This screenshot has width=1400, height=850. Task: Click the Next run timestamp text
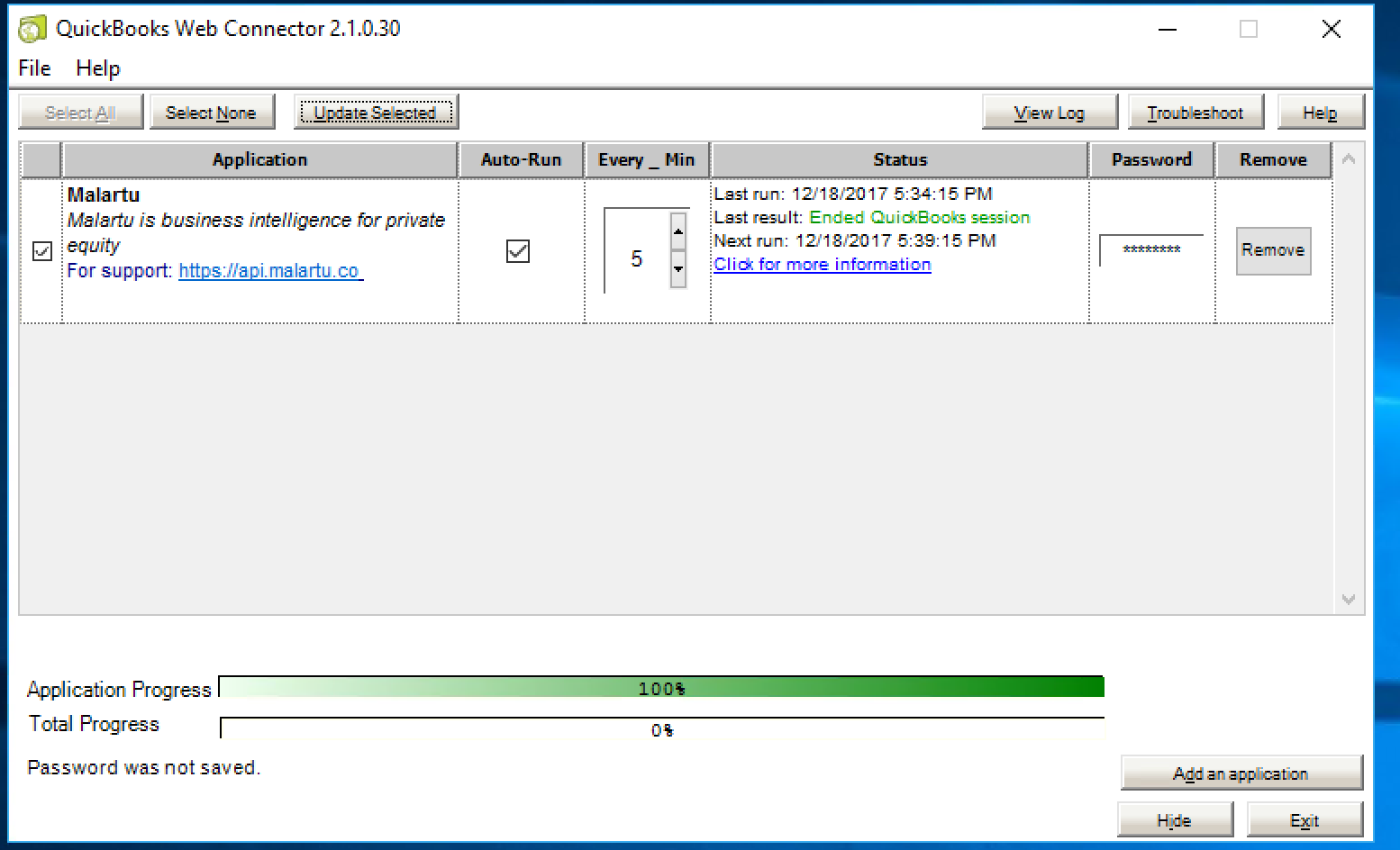(855, 240)
